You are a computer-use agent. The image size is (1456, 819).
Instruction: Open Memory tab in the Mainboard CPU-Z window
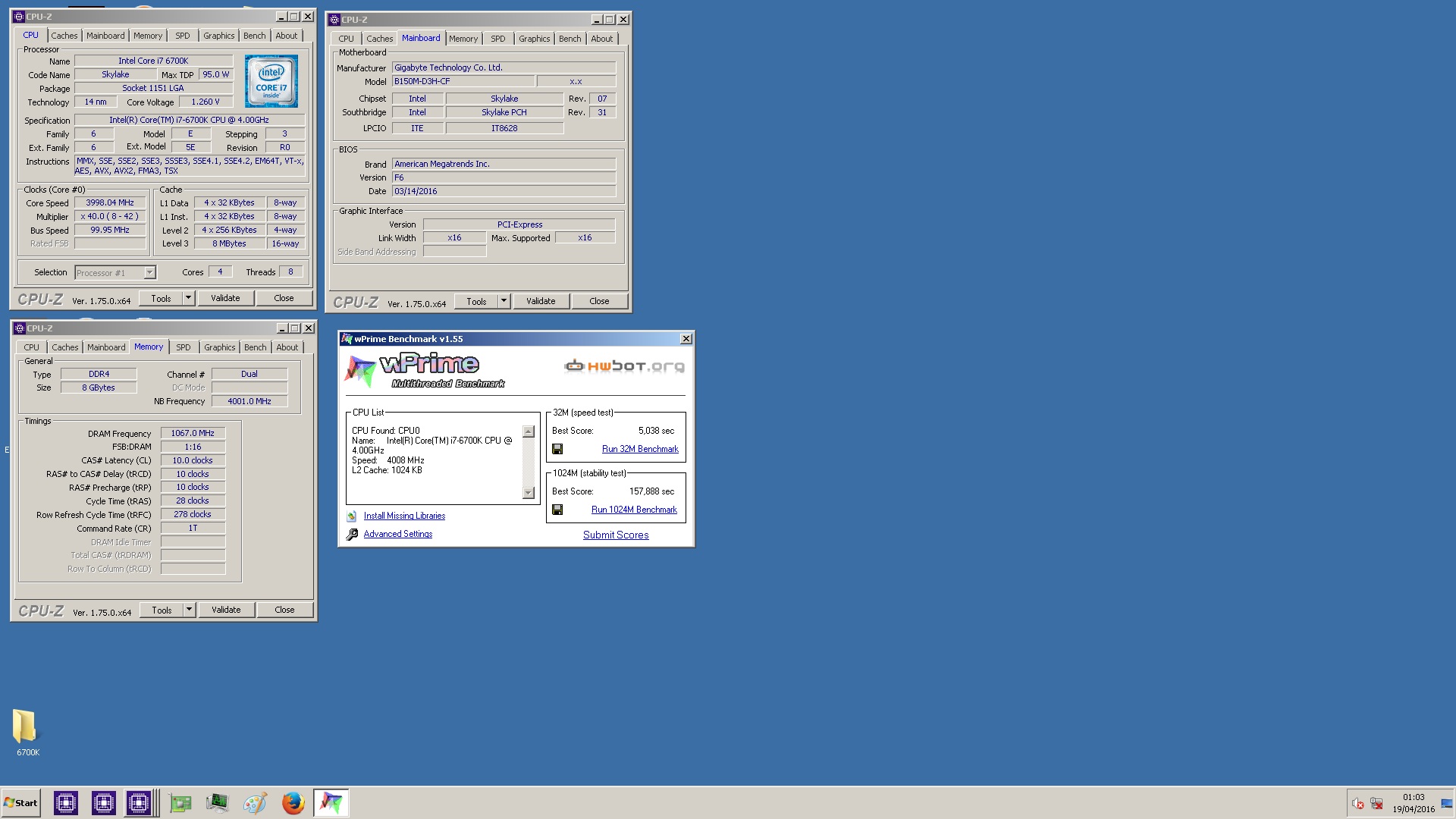(x=463, y=39)
